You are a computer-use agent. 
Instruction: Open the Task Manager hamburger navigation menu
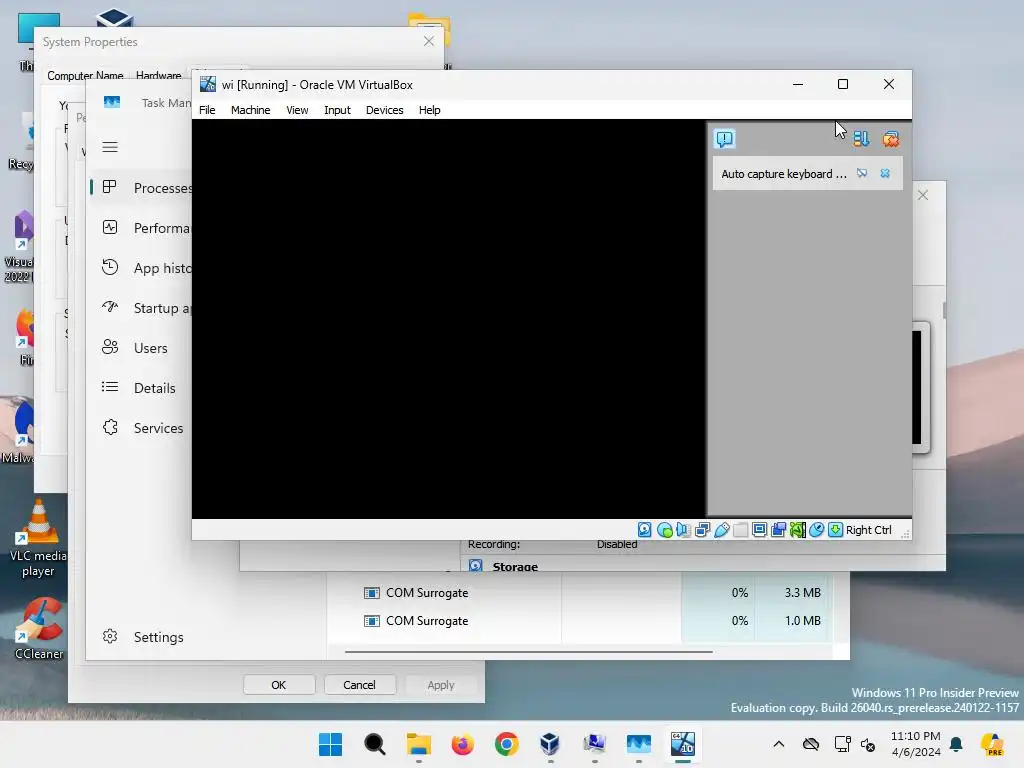point(110,147)
